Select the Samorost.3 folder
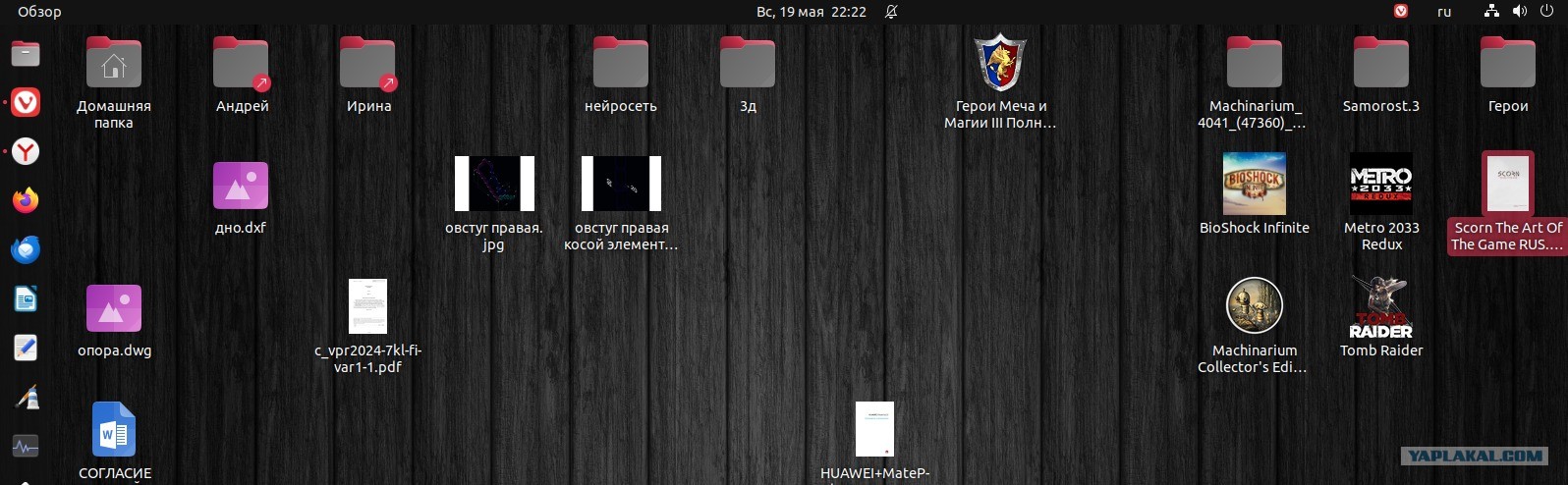 pos(1381,75)
